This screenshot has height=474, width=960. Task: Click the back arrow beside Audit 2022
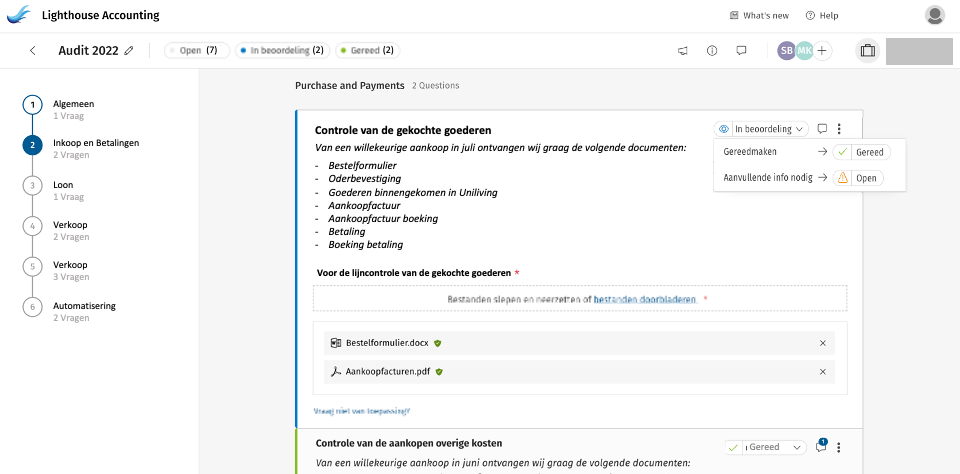tap(32, 50)
